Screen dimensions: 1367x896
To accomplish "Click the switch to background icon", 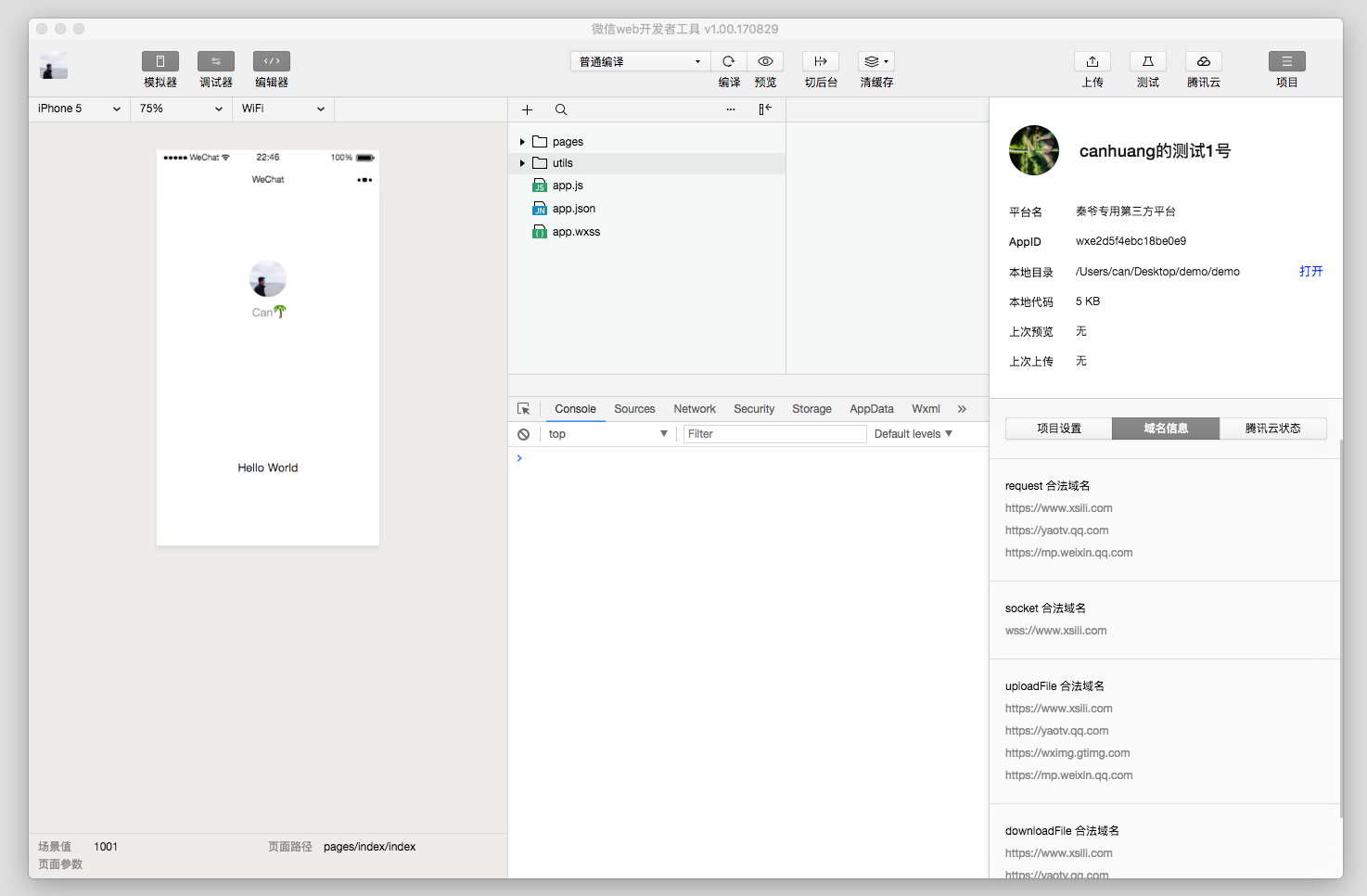I will click(821, 61).
